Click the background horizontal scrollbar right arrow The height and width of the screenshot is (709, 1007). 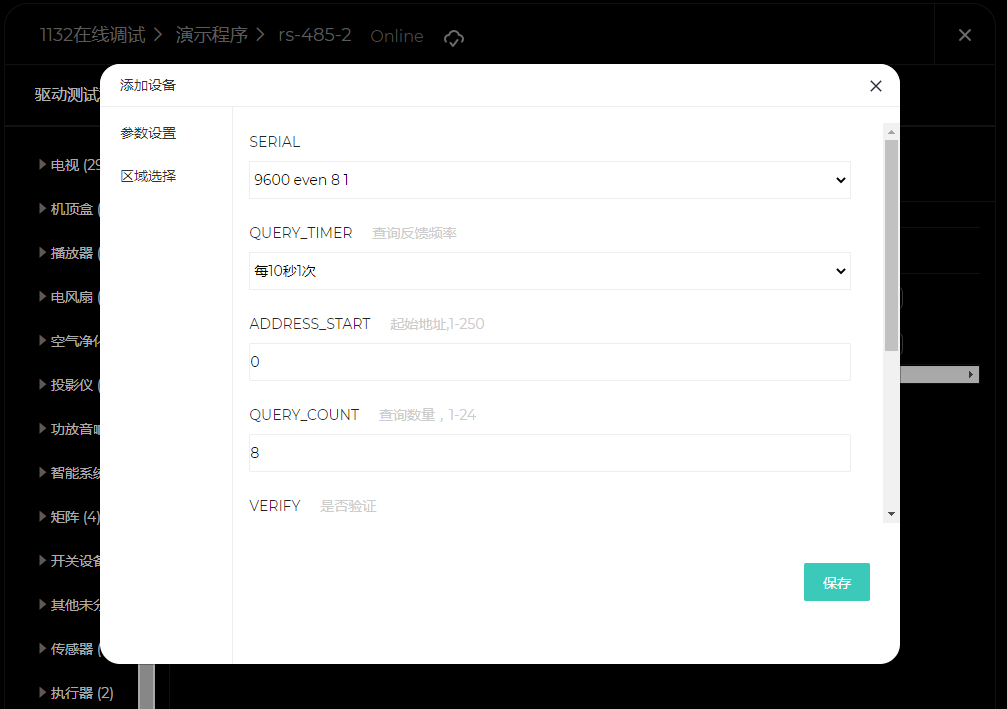(x=971, y=374)
